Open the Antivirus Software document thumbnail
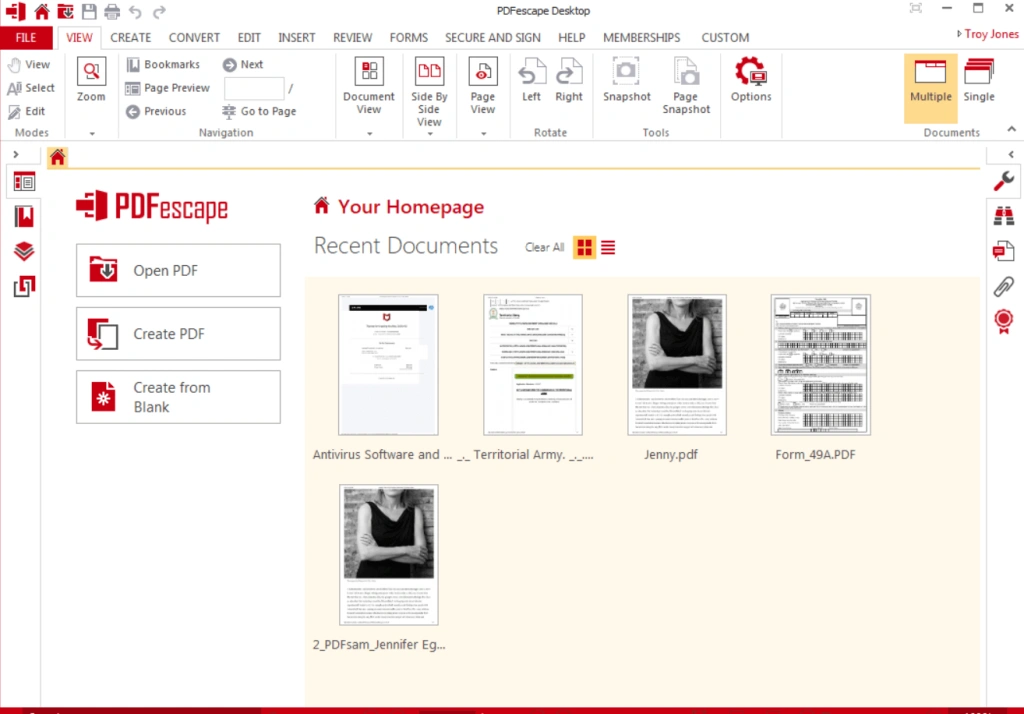This screenshot has width=1024, height=714. click(388, 365)
